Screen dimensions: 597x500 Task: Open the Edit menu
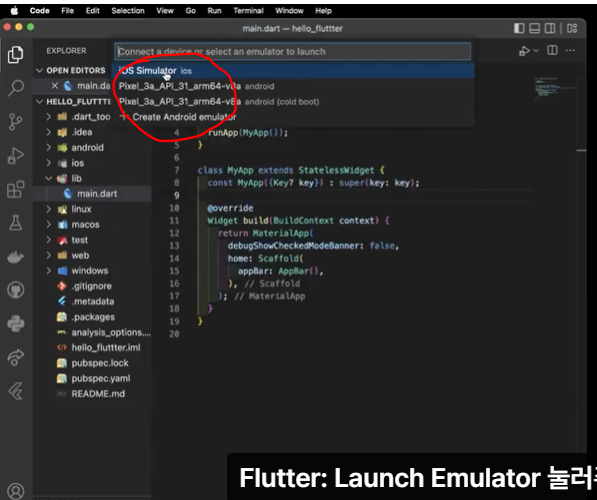(93, 11)
